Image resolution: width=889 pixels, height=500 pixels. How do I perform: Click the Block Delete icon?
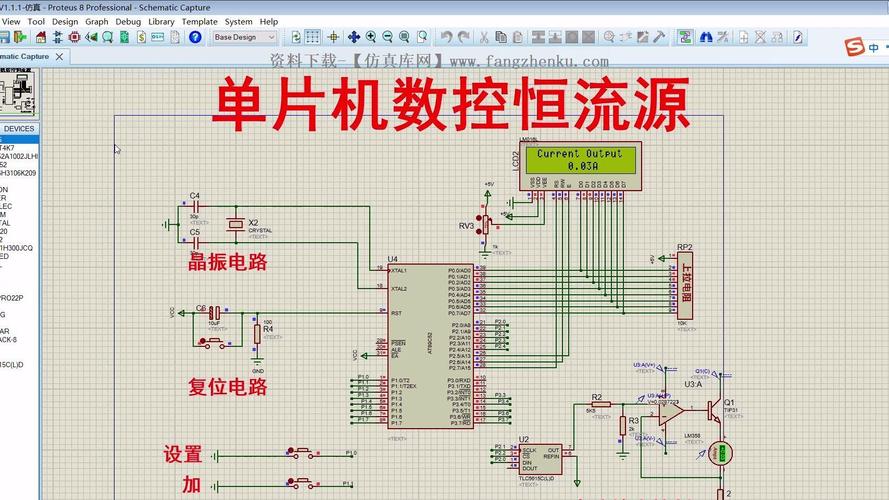pyautogui.click(x=589, y=37)
